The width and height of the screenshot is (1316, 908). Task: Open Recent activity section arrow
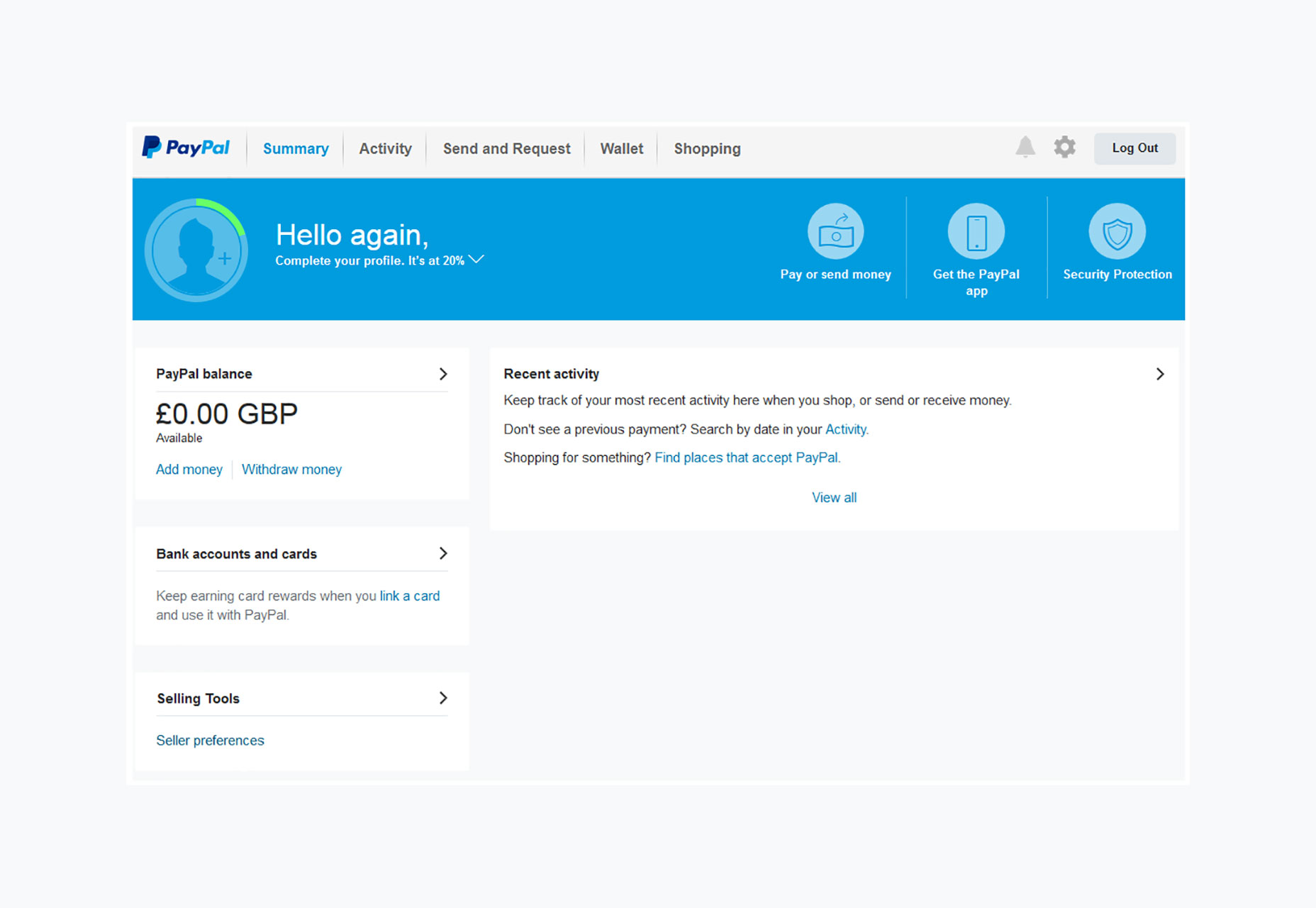(1160, 374)
